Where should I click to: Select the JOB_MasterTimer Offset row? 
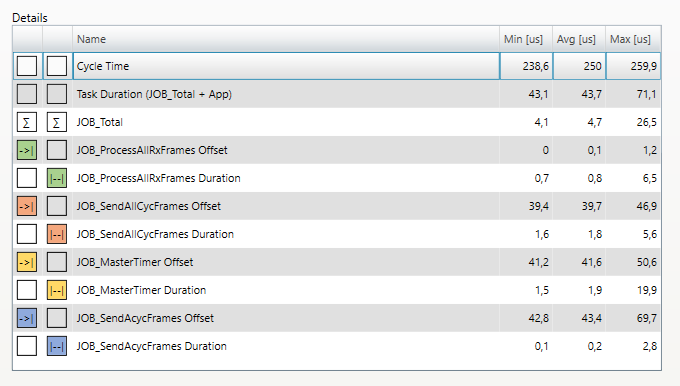click(x=337, y=262)
